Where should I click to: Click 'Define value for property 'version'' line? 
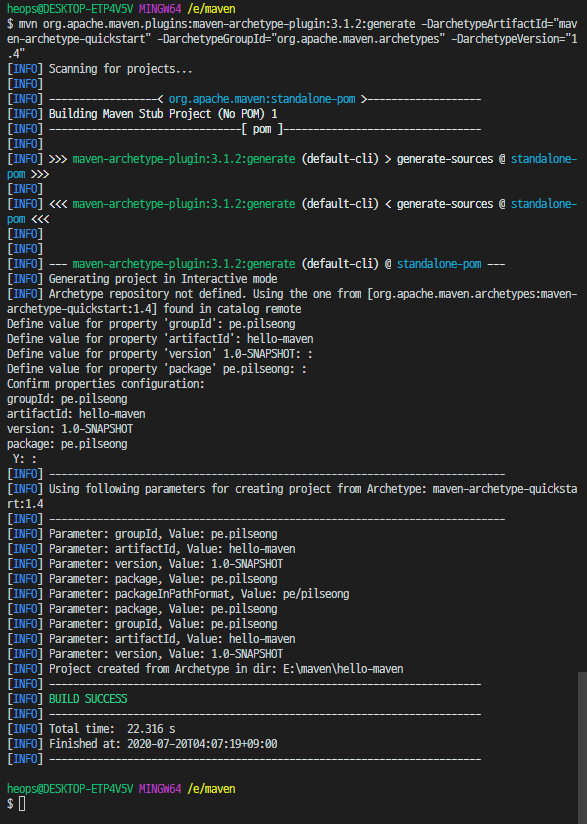[x=160, y=354]
